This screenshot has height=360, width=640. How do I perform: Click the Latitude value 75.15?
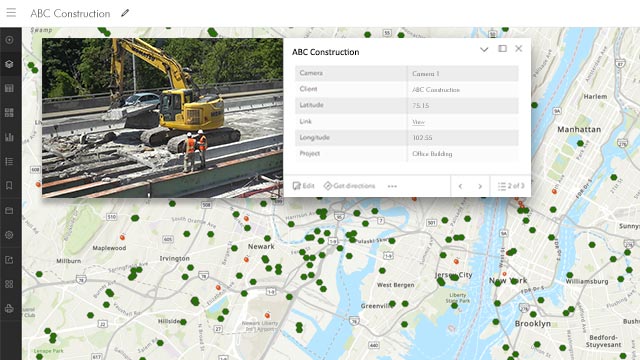pos(420,105)
